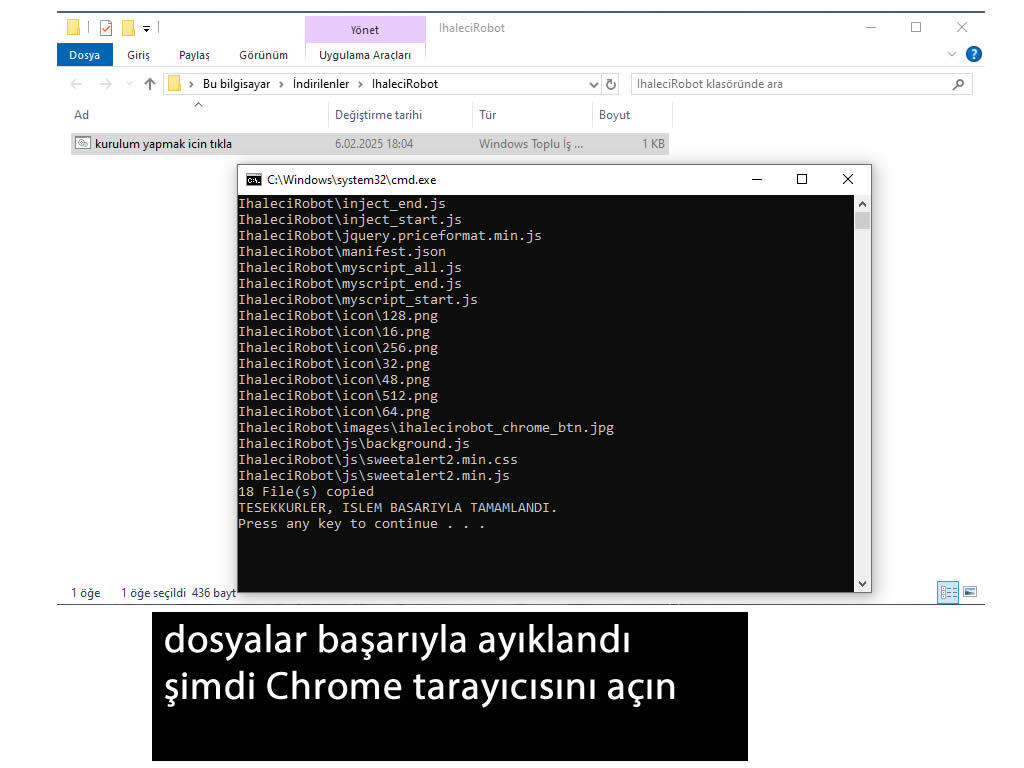Click the folder icon in the quick access toolbar
Screen dimensions: 1024x768
click(x=74, y=27)
